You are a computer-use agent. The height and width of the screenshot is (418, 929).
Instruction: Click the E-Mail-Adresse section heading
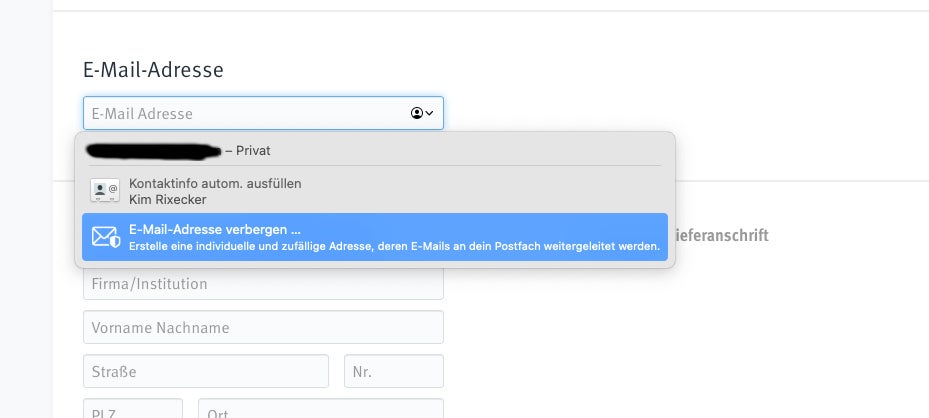pos(153,70)
